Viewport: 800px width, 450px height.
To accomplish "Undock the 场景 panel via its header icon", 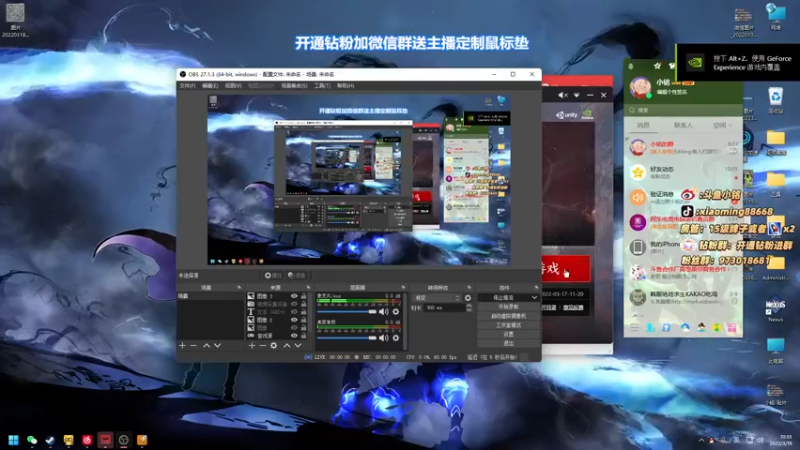I will (239, 288).
